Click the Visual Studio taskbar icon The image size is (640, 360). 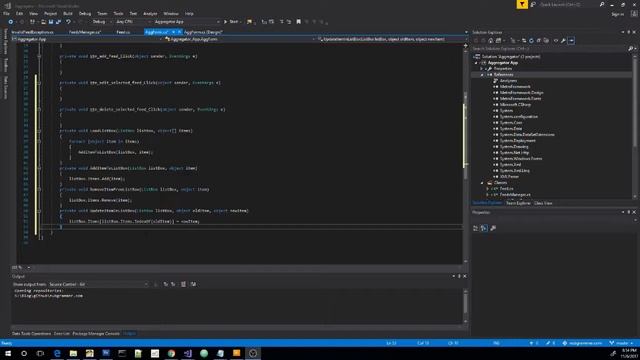point(187,353)
